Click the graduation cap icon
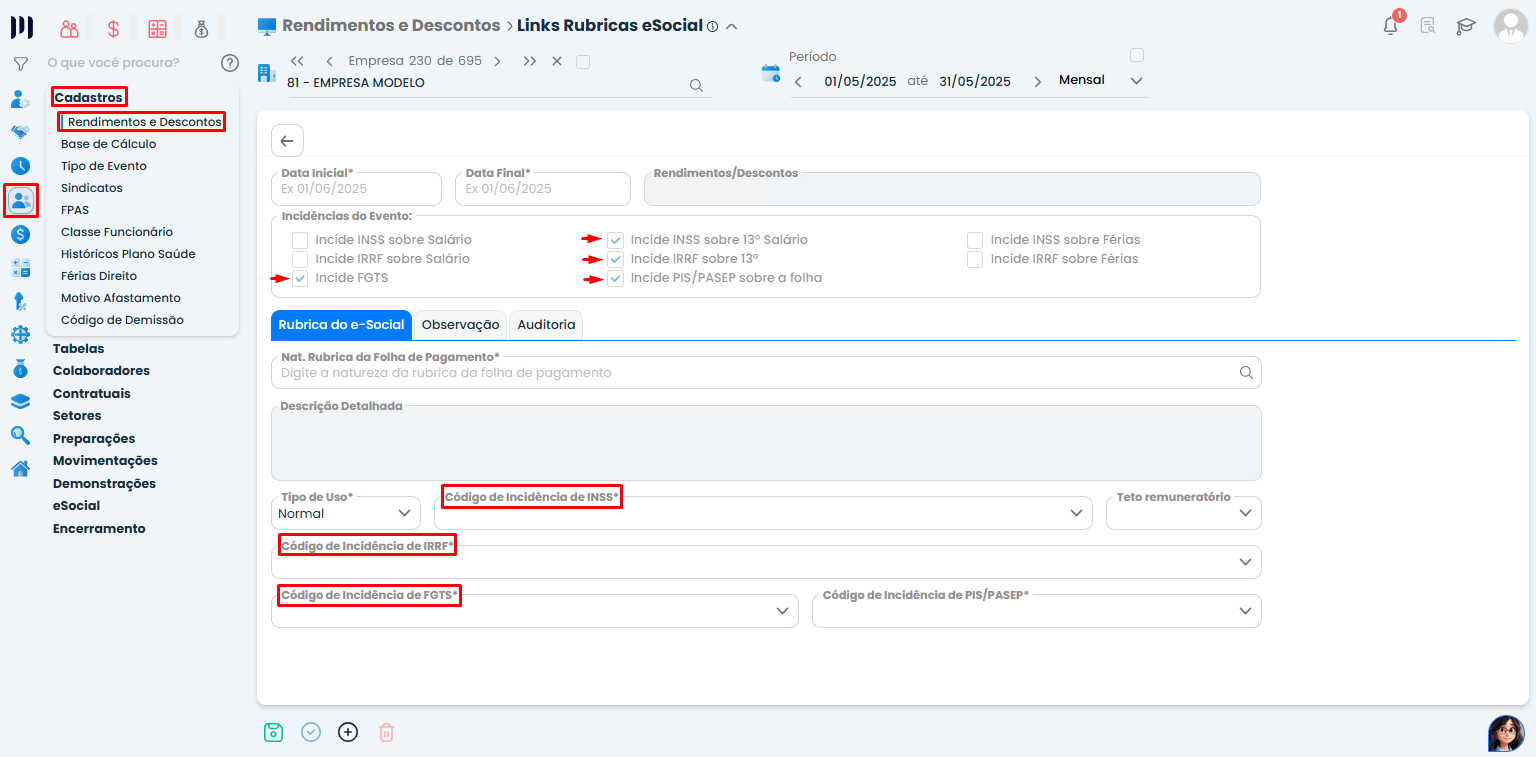 (x=1466, y=27)
